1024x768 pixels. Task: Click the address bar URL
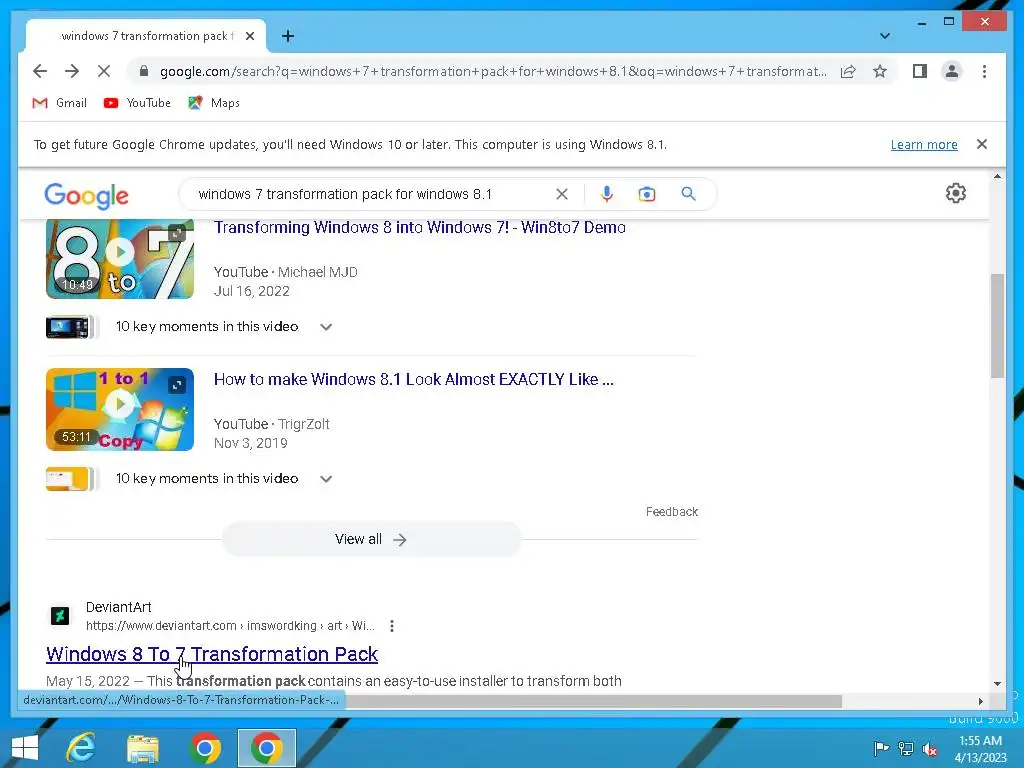tap(493, 71)
